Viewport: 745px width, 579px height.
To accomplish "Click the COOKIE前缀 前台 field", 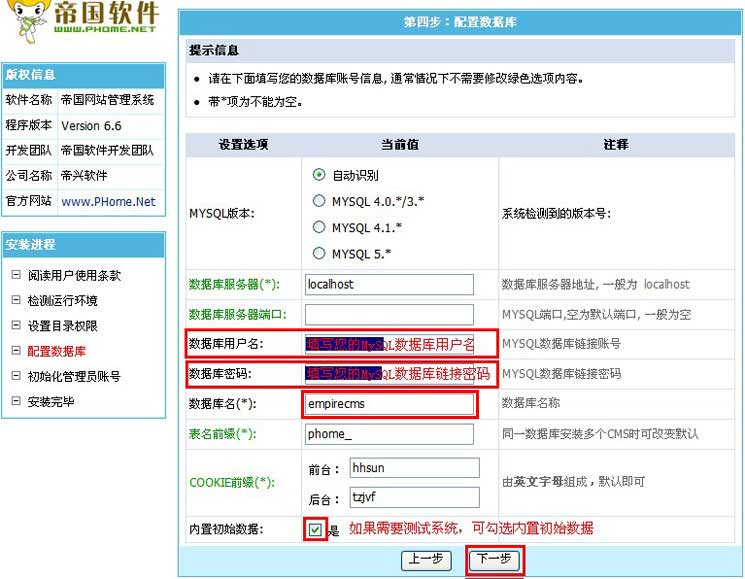I will point(413,468).
